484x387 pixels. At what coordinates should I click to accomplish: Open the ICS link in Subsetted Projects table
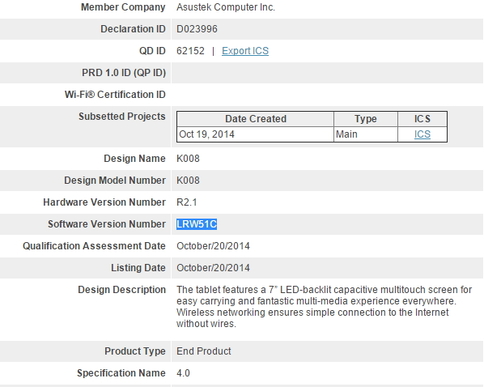click(x=422, y=134)
